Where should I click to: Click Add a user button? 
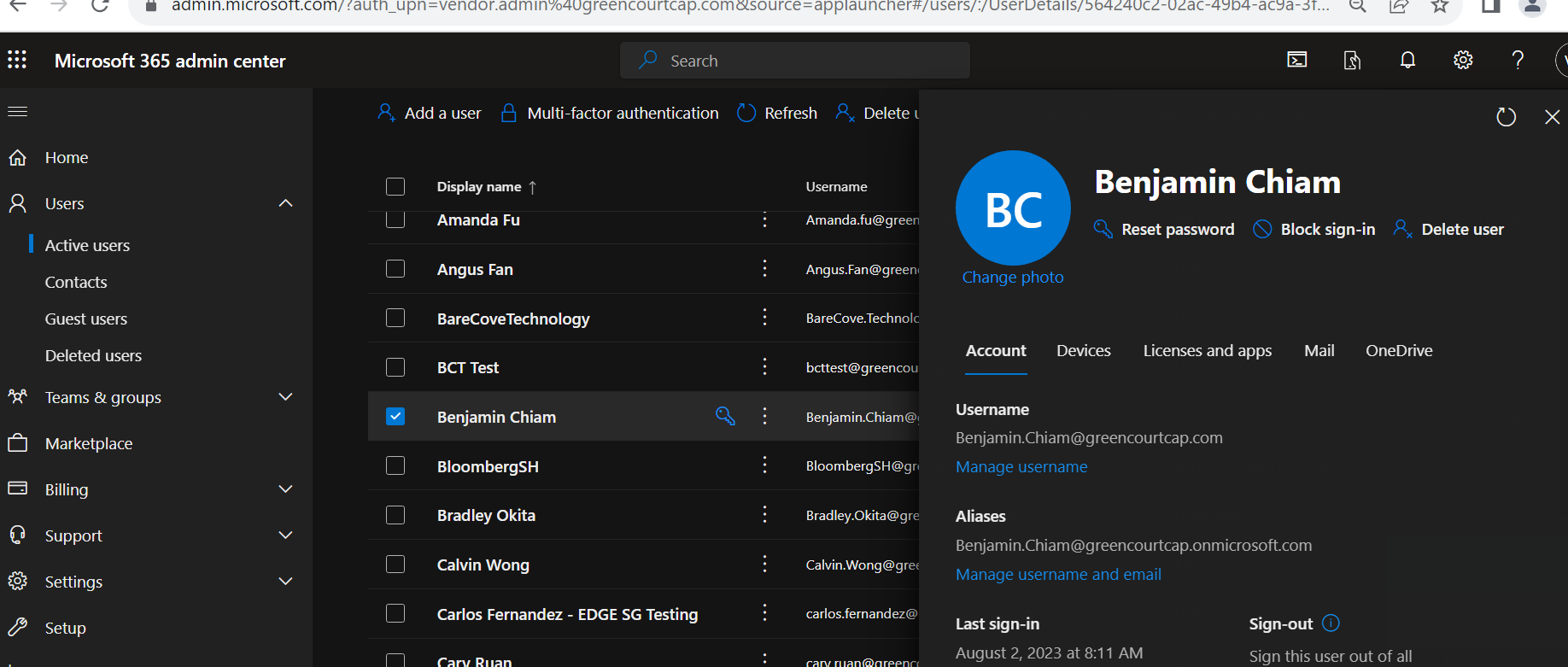point(430,113)
